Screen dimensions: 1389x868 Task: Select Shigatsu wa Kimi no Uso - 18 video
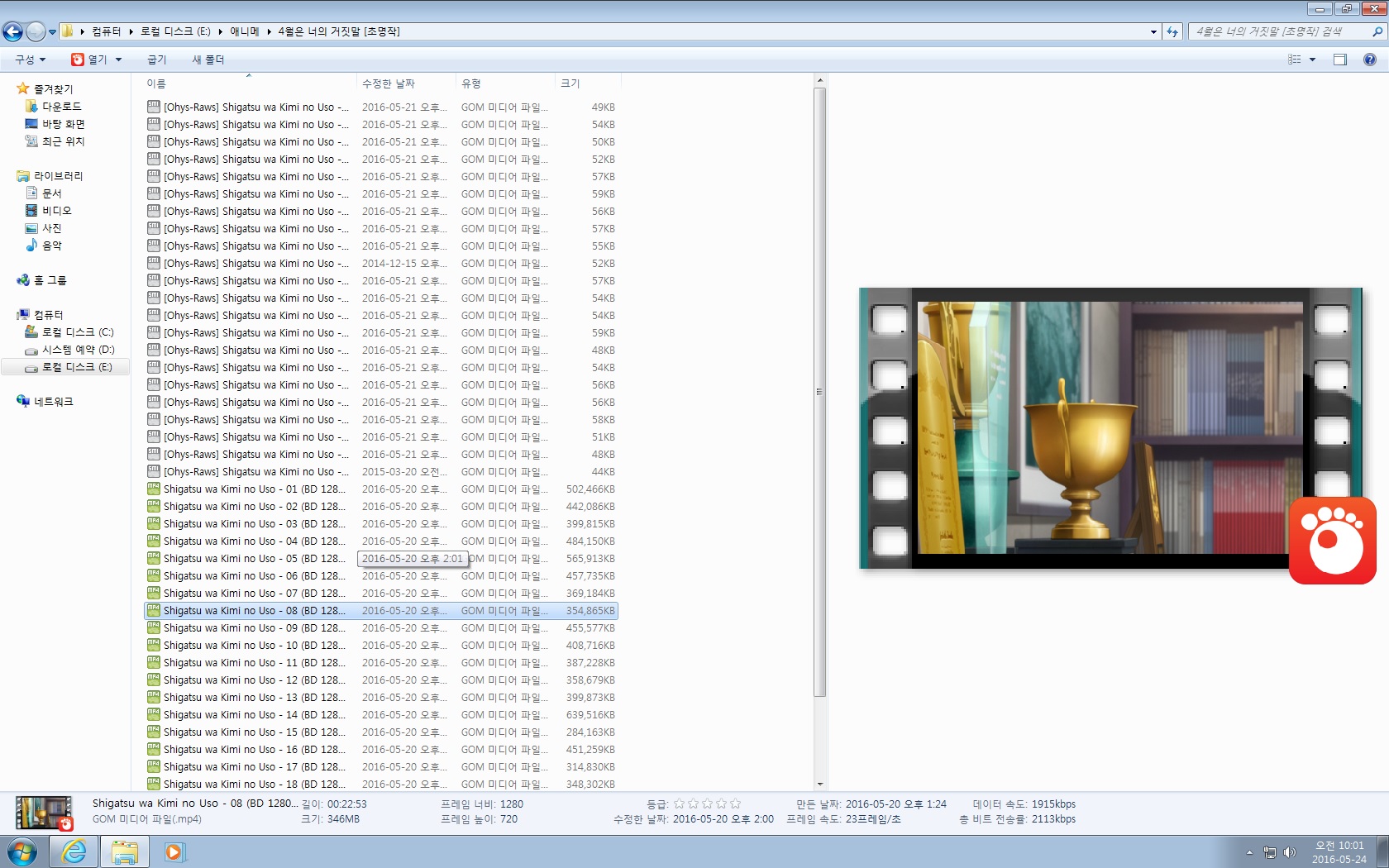tap(380, 784)
